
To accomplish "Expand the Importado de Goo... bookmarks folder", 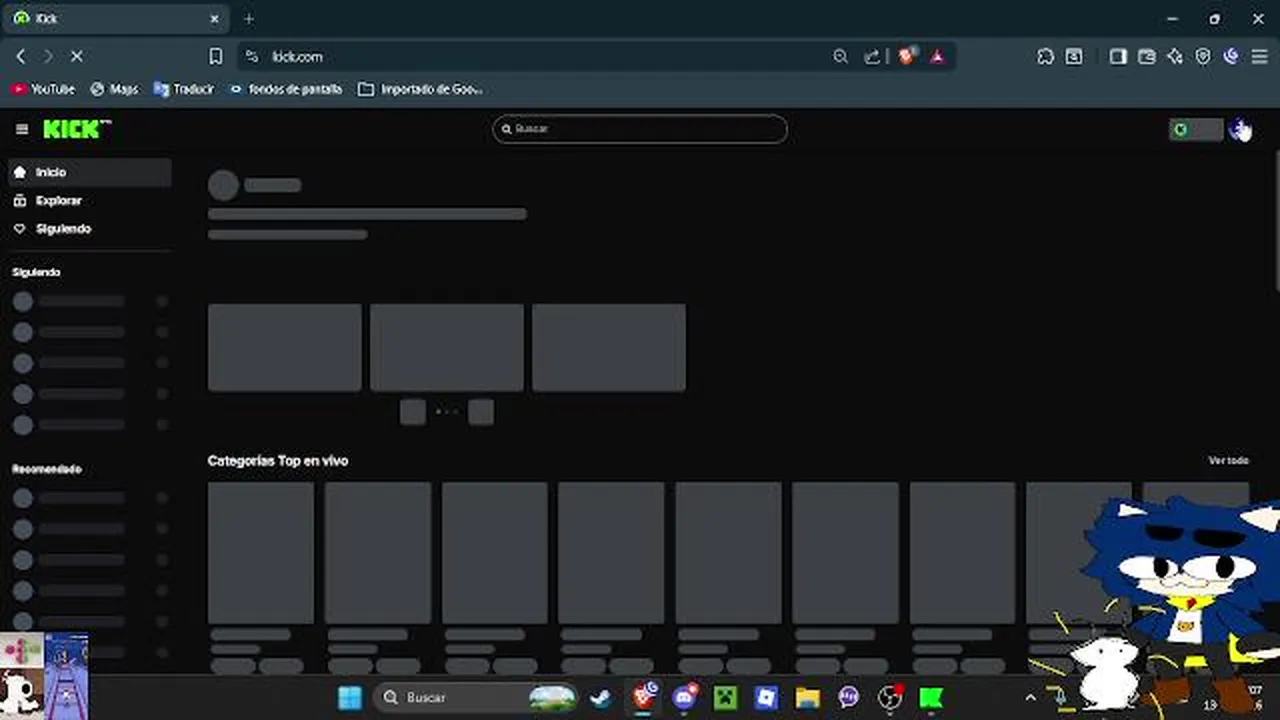I will coord(420,89).
